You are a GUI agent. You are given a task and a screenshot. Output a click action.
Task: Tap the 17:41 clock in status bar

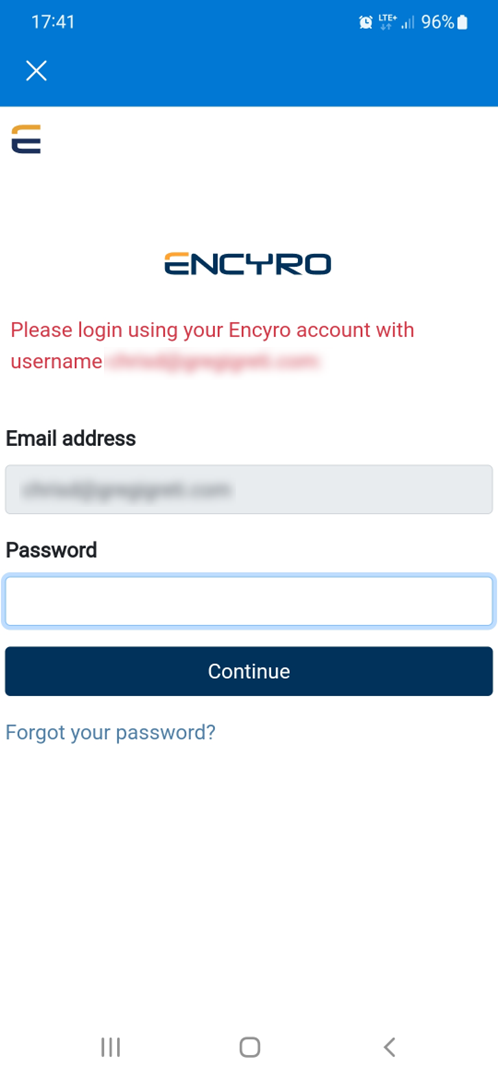(53, 22)
